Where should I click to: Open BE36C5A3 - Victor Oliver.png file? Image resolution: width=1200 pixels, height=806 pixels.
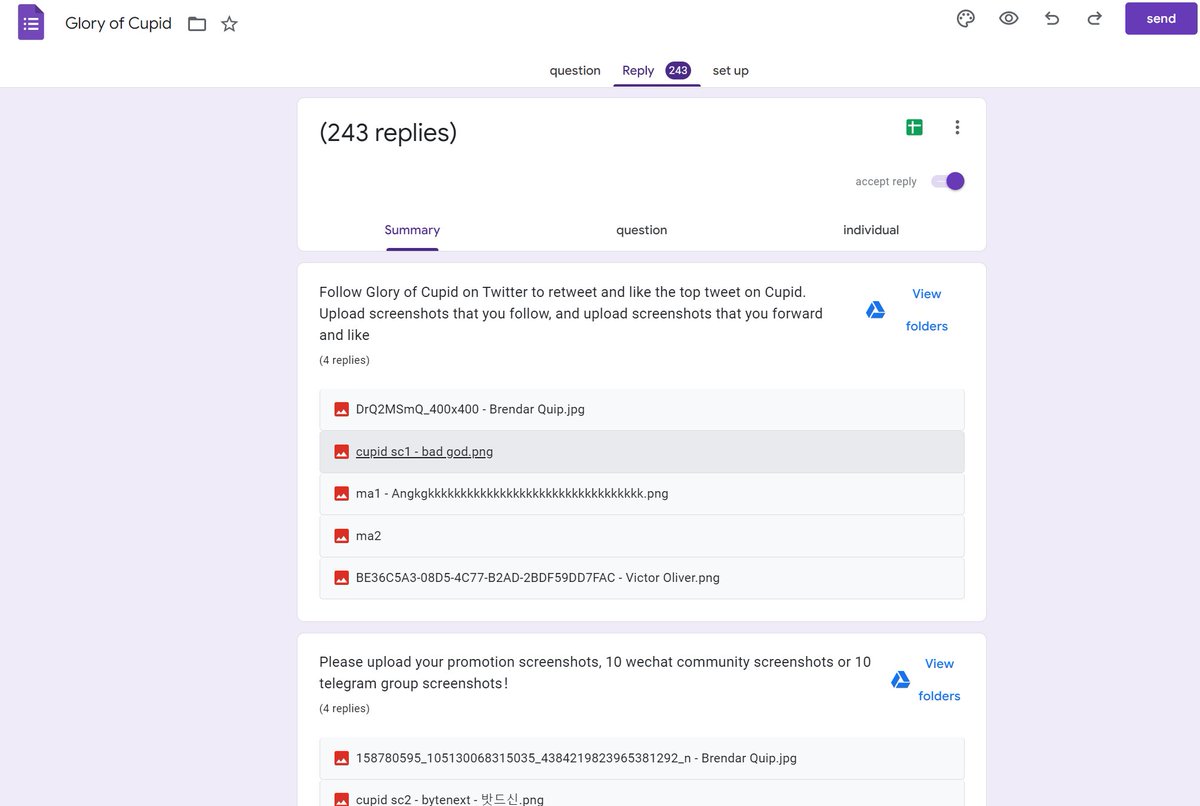[x=642, y=578]
